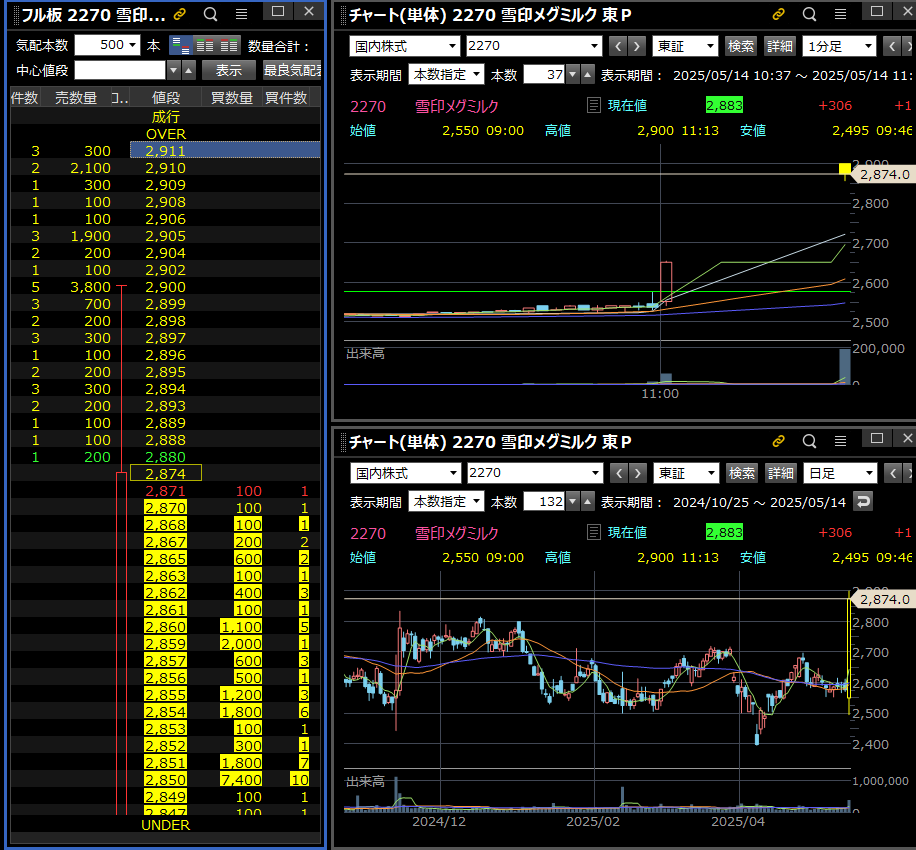Screen dimensions: 916x850
Task: Click the 最良気配 button
Action: [292, 70]
